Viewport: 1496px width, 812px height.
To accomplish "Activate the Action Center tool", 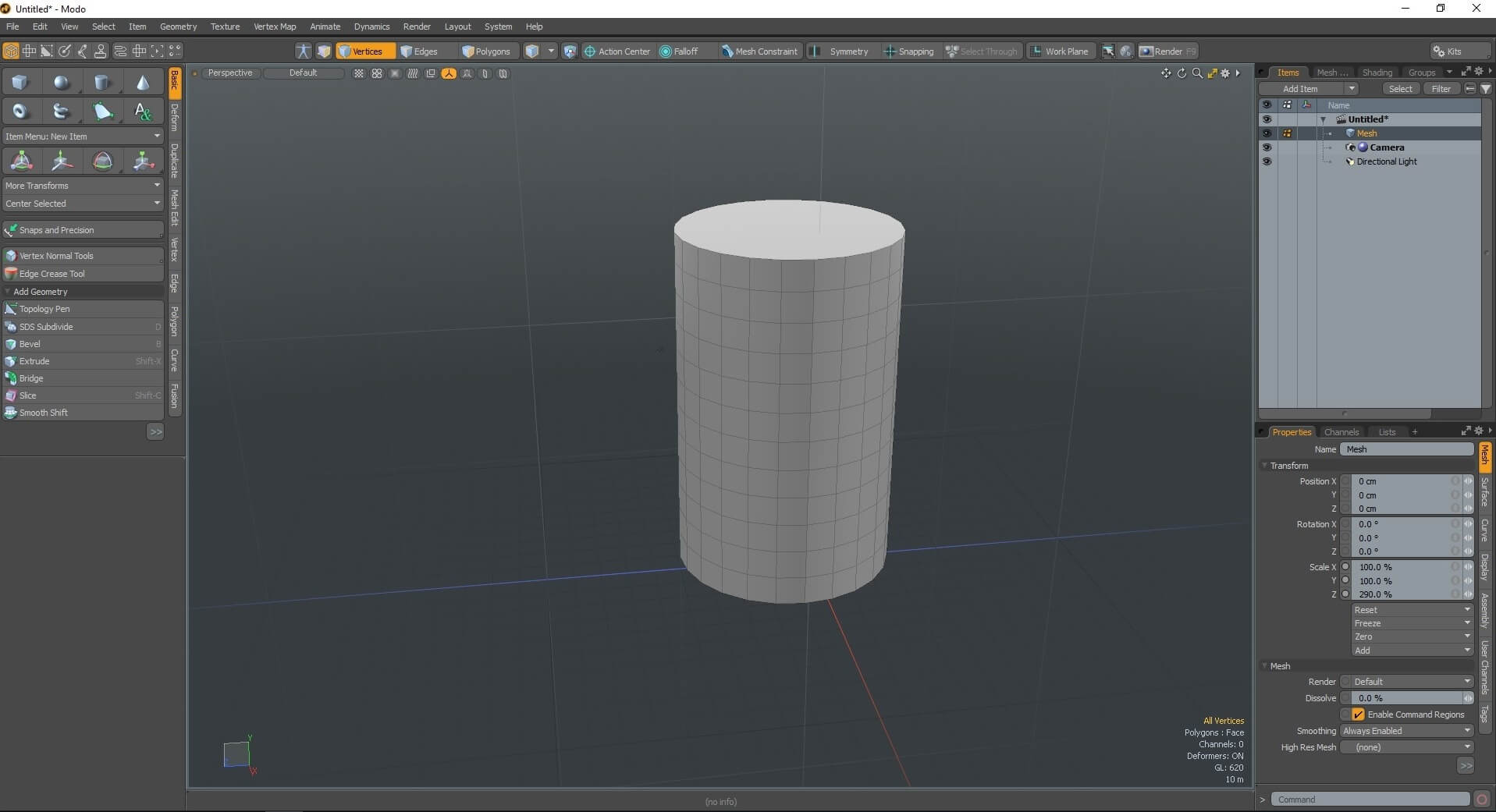I will 617,51.
